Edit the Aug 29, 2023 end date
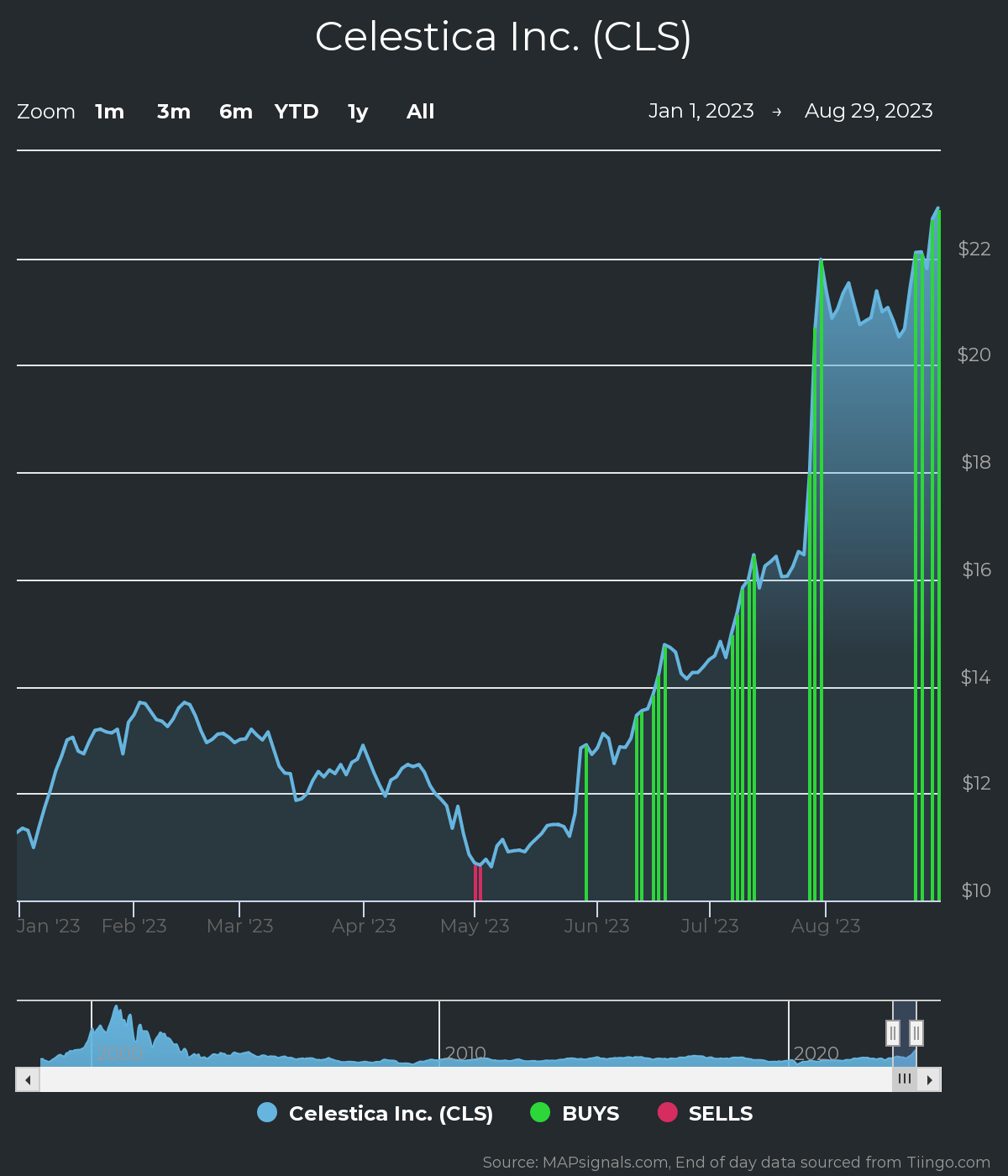1008x1176 pixels. [x=869, y=111]
